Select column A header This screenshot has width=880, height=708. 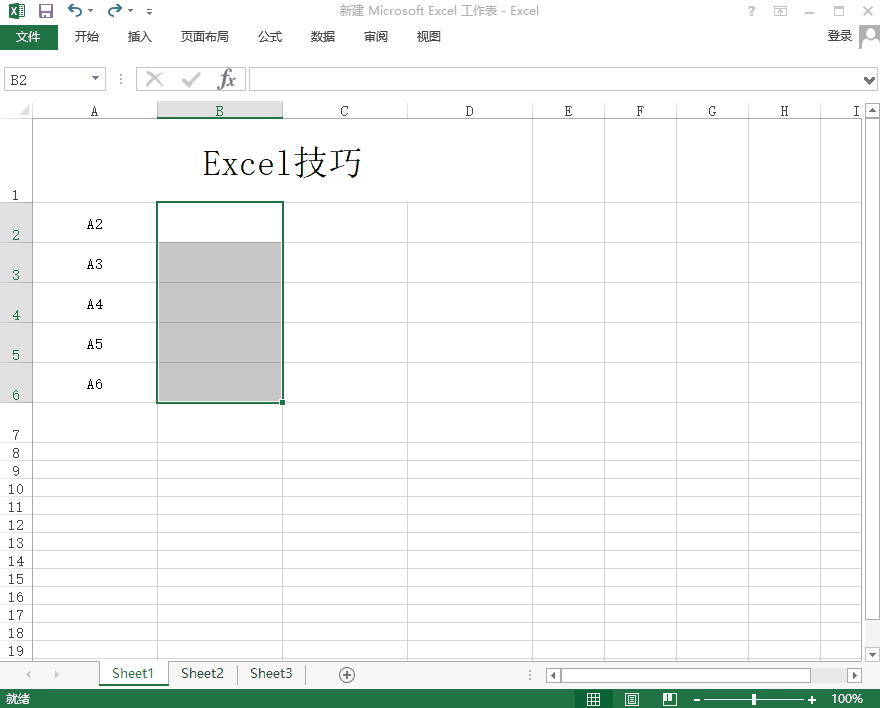(x=94, y=111)
